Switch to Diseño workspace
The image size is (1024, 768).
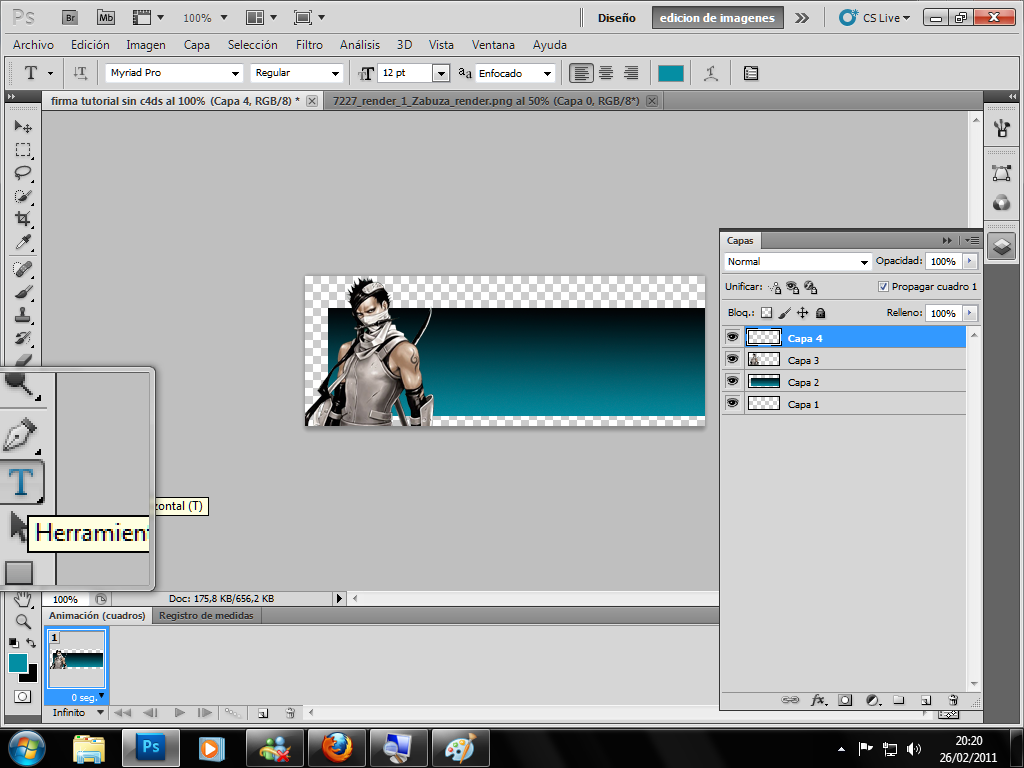click(x=616, y=18)
